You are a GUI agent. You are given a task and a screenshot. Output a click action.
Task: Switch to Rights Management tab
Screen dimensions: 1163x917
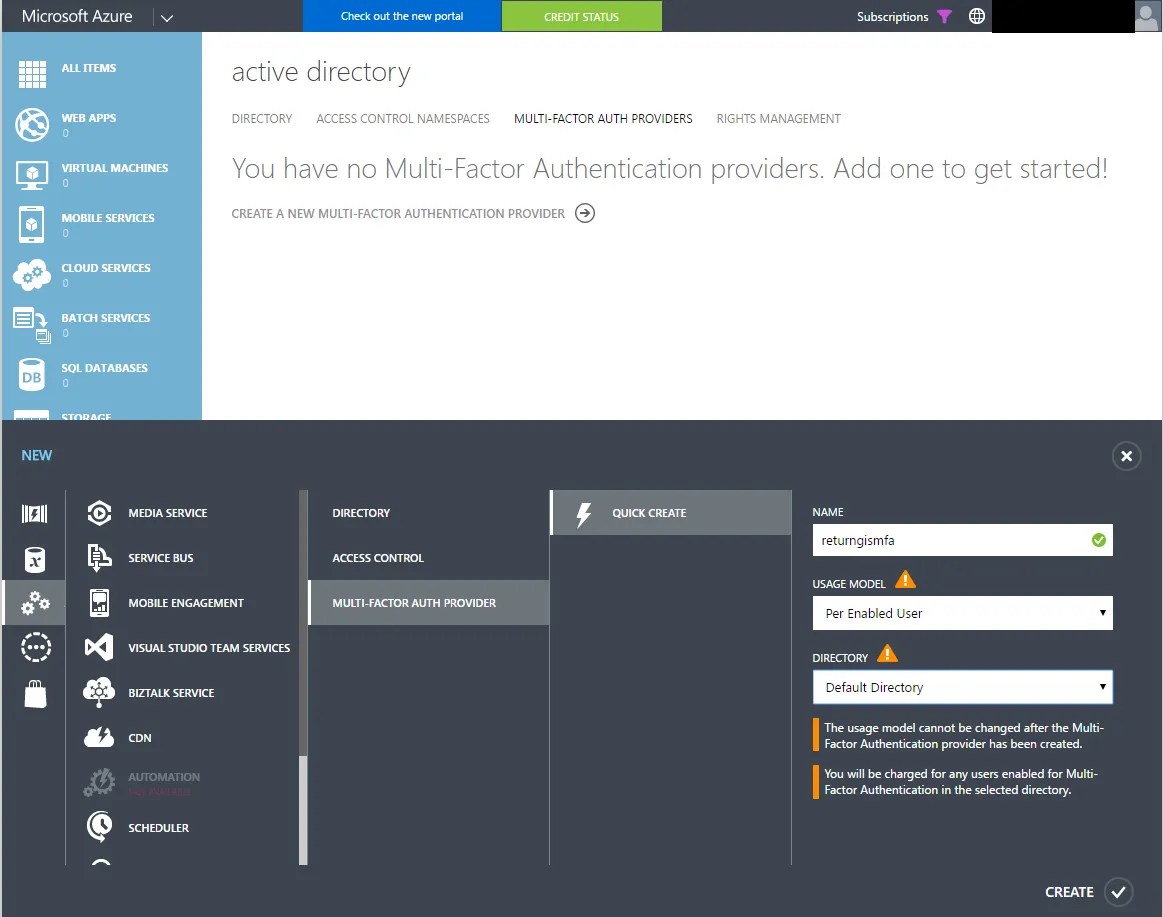click(779, 119)
